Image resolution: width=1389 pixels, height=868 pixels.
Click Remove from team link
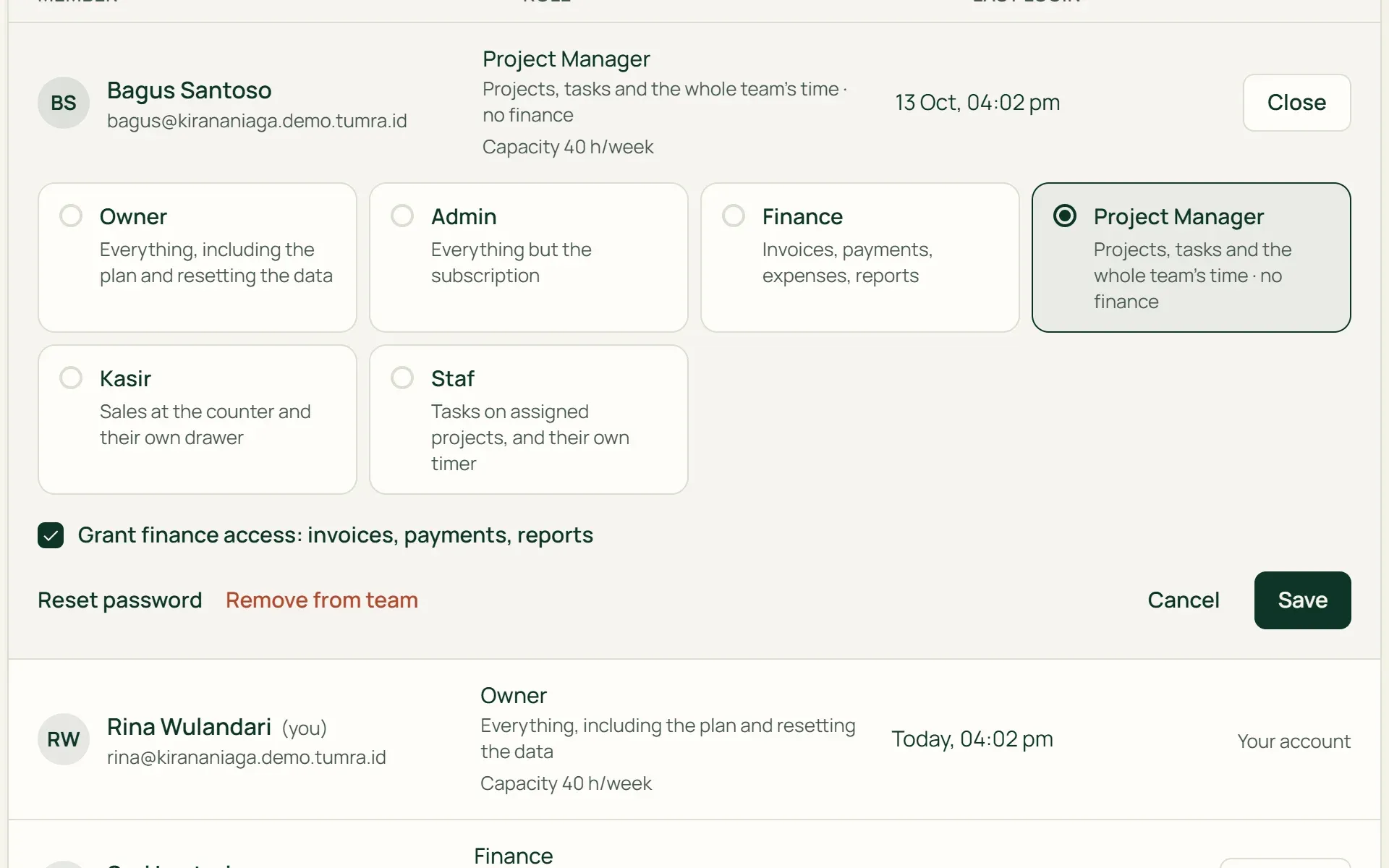point(322,600)
